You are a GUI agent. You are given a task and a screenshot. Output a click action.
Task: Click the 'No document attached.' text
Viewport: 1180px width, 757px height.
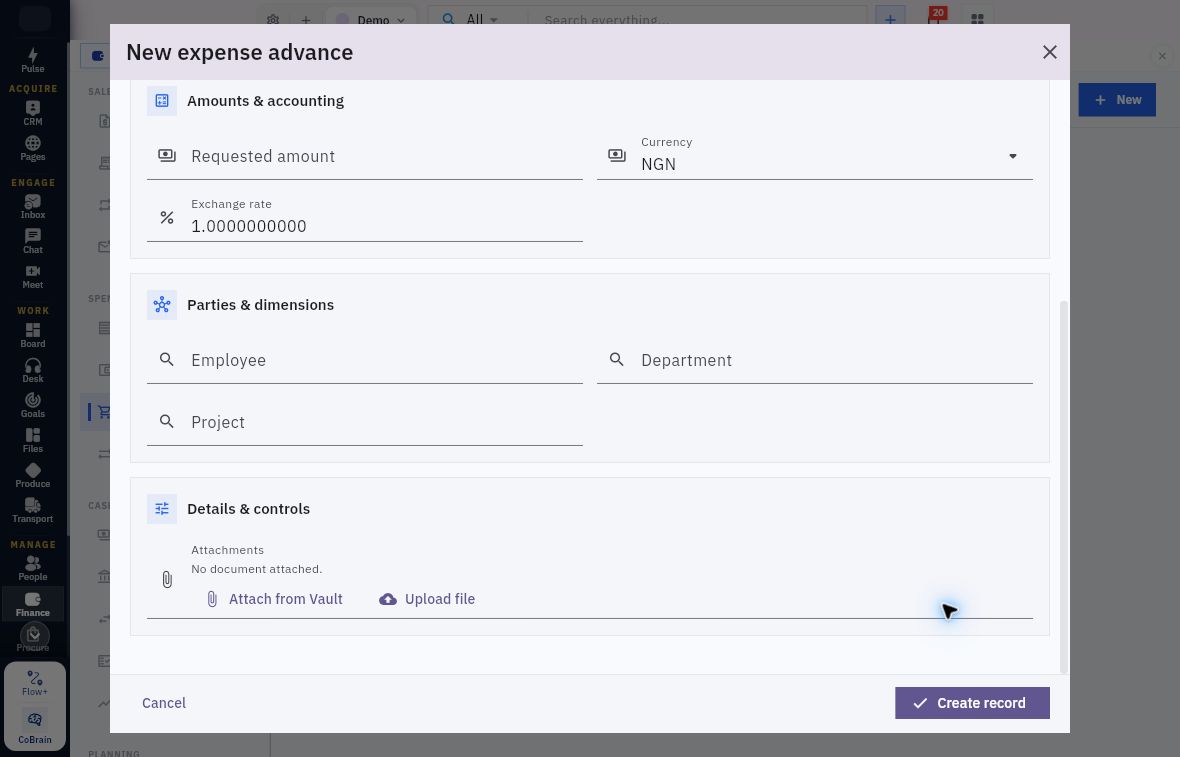(x=257, y=569)
